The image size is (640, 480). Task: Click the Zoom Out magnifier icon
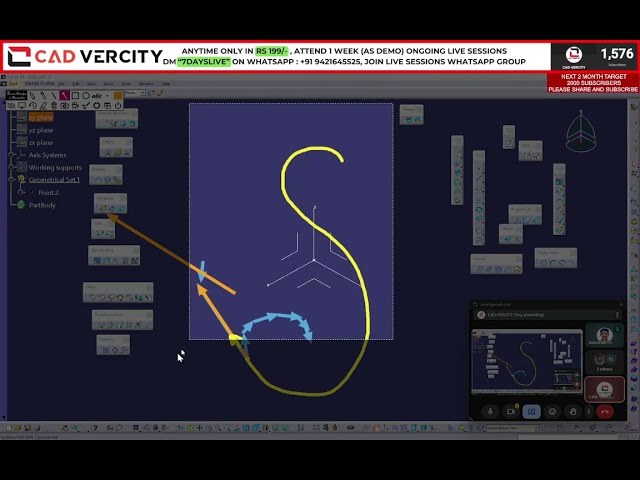pos(227,428)
